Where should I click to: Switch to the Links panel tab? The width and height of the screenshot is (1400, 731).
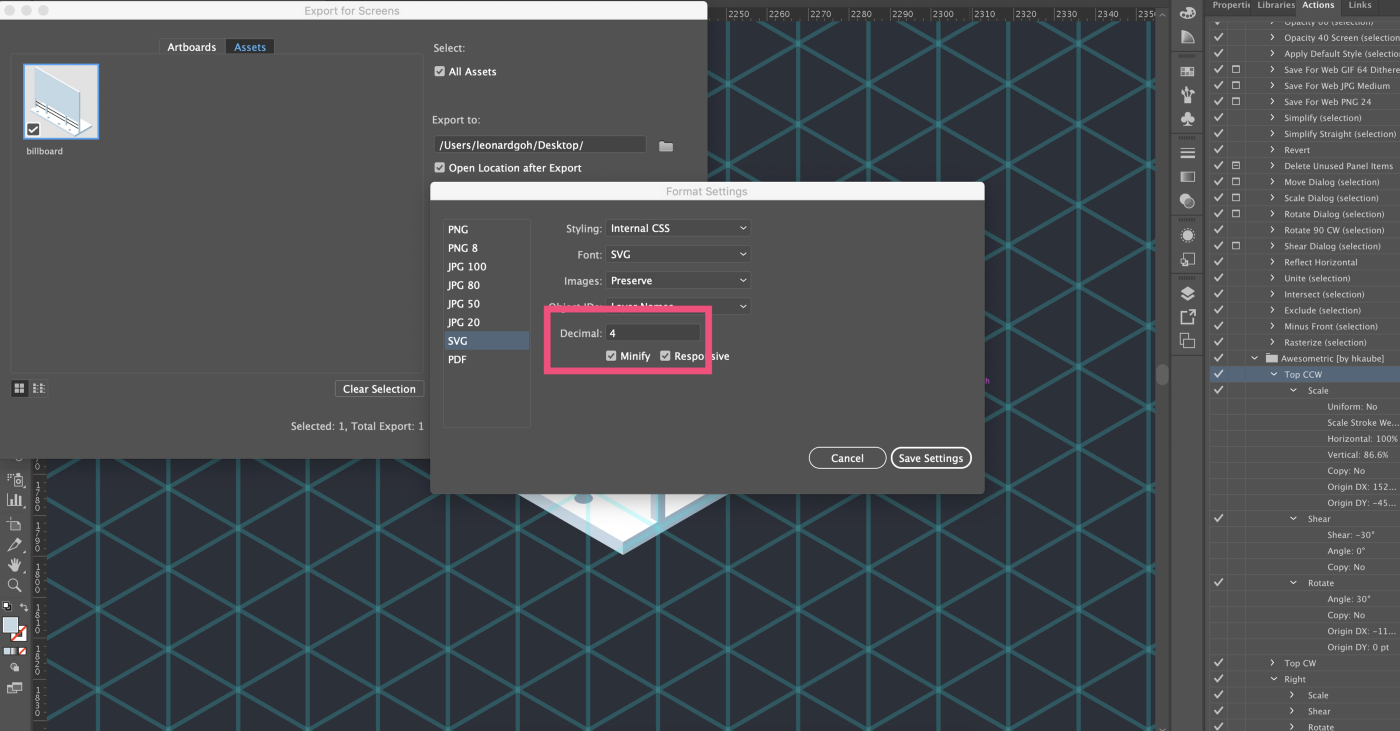pyautogui.click(x=1360, y=5)
